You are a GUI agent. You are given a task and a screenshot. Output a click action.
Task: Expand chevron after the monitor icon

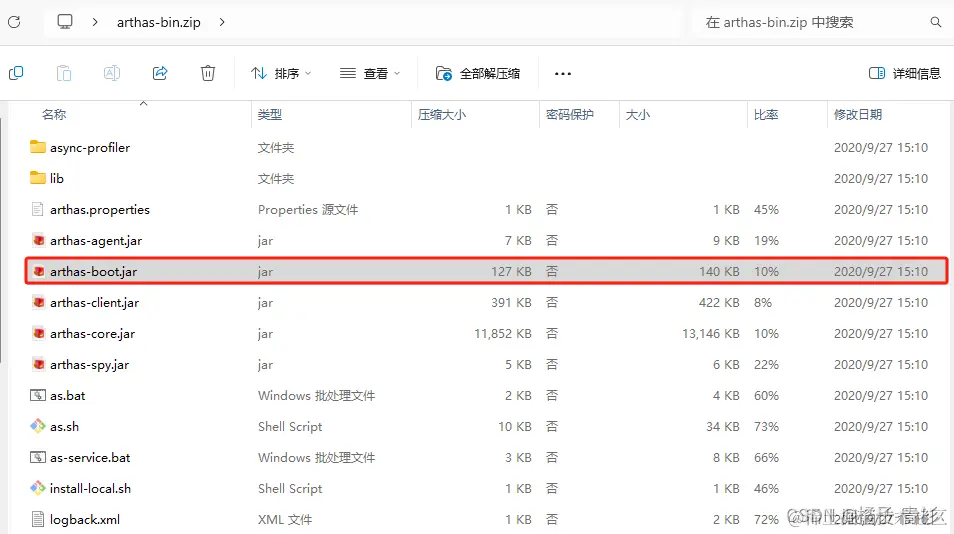coord(95,22)
